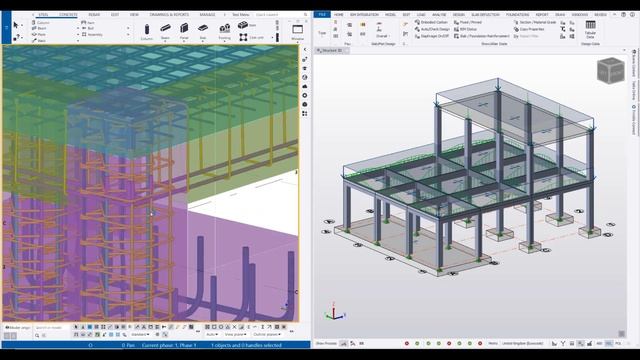Click the Current phase status text
640x360 pixels.
(x=169, y=345)
